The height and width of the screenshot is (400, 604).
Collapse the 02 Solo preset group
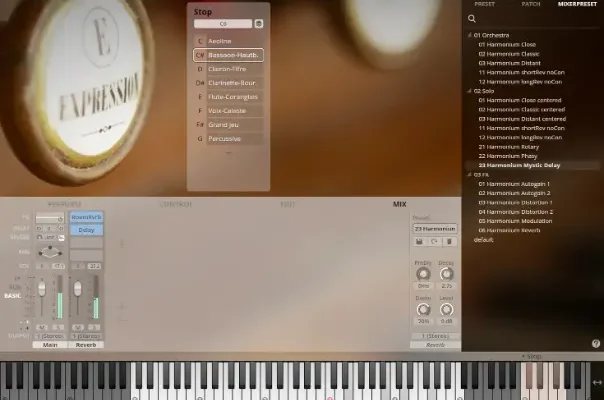tap(469, 90)
